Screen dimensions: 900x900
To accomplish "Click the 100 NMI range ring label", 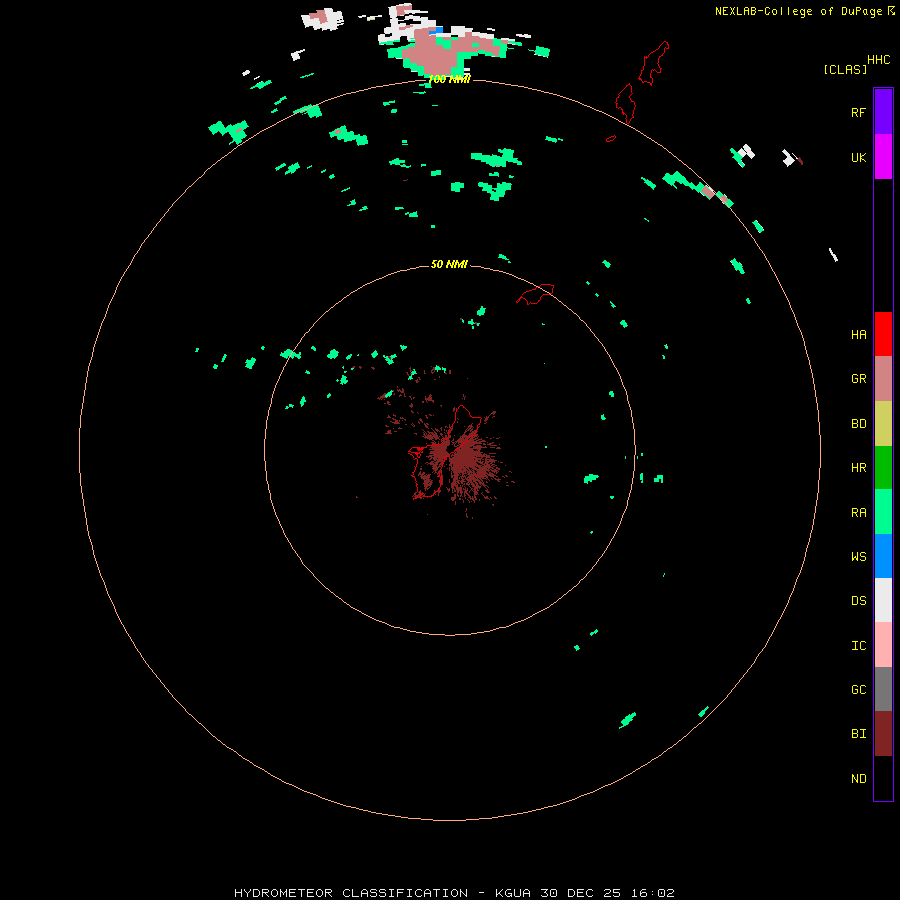I will coord(449,79).
